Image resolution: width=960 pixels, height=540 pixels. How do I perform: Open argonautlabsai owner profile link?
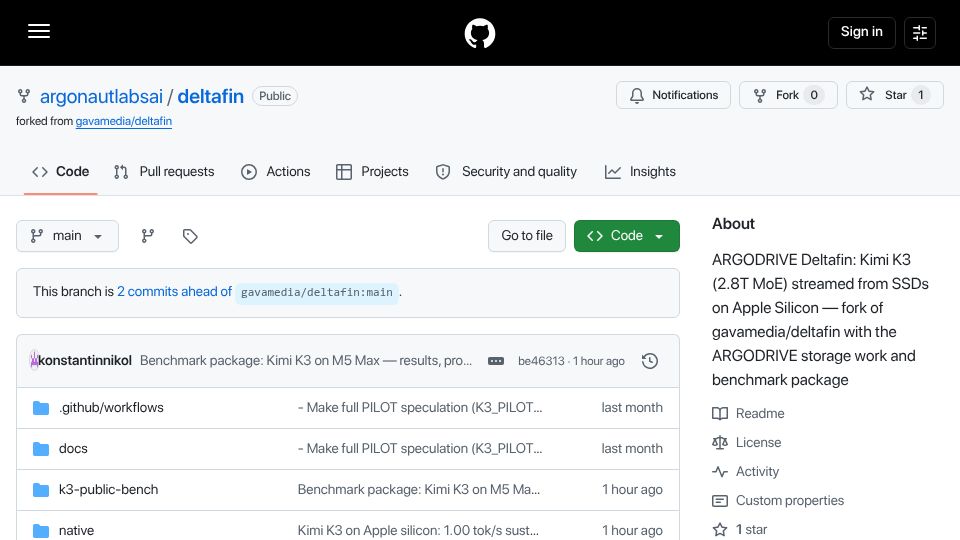(x=102, y=96)
